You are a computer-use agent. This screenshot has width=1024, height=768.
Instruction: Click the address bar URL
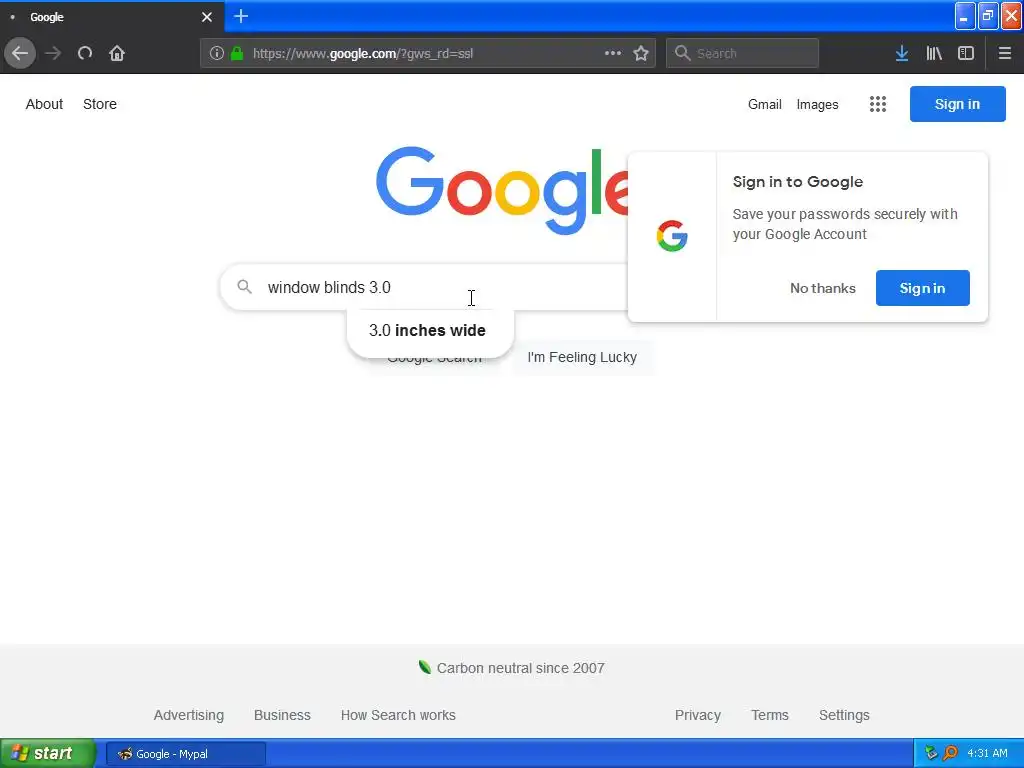tap(362, 54)
